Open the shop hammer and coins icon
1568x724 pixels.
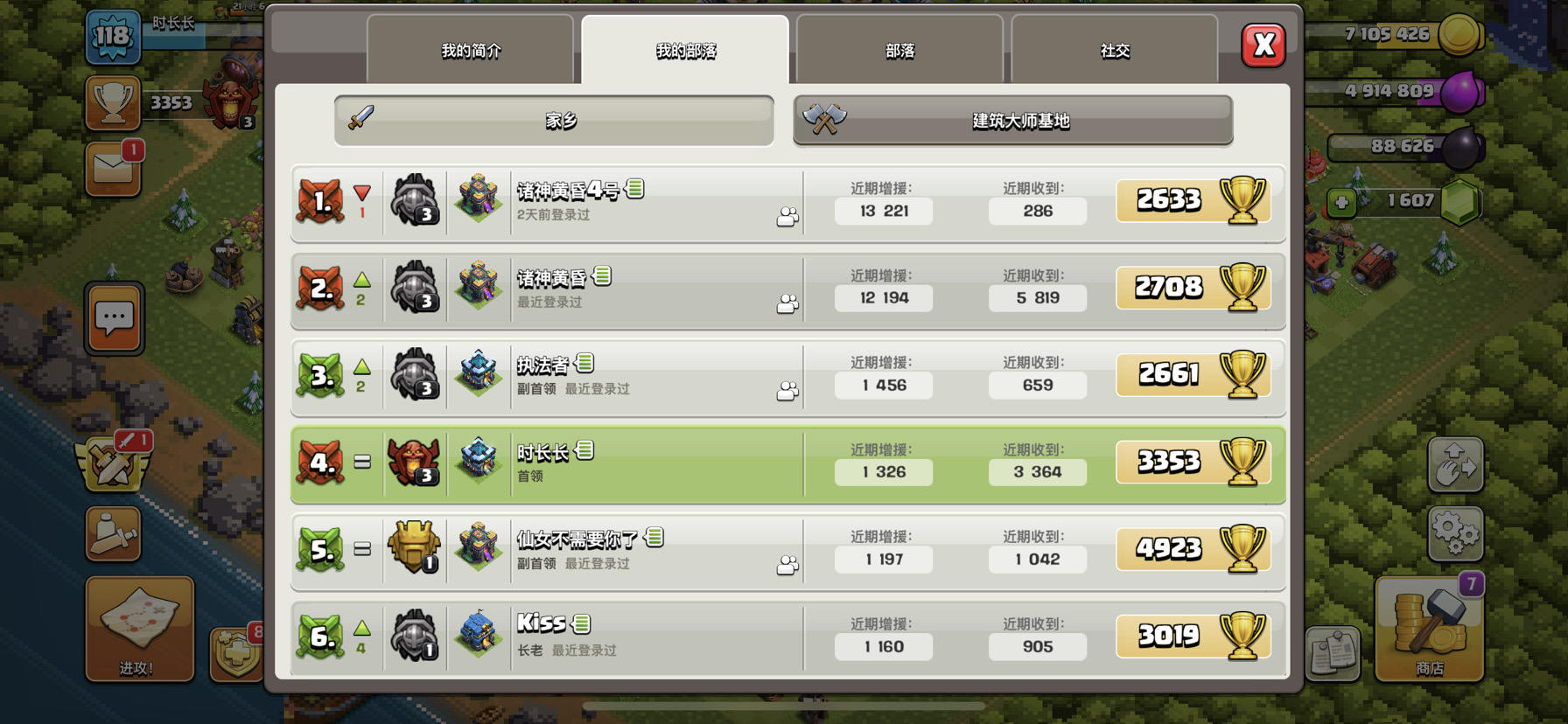coord(1429,628)
